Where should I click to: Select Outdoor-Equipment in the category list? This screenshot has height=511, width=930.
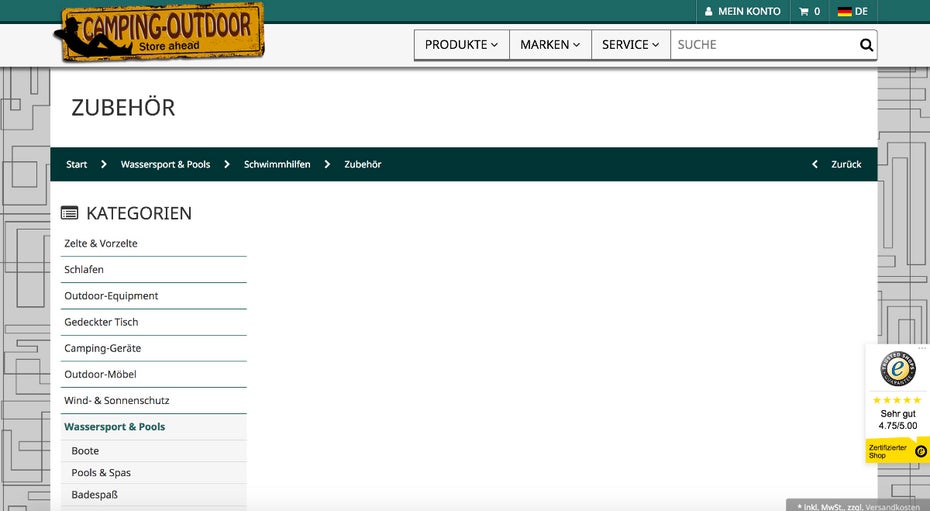pos(111,296)
